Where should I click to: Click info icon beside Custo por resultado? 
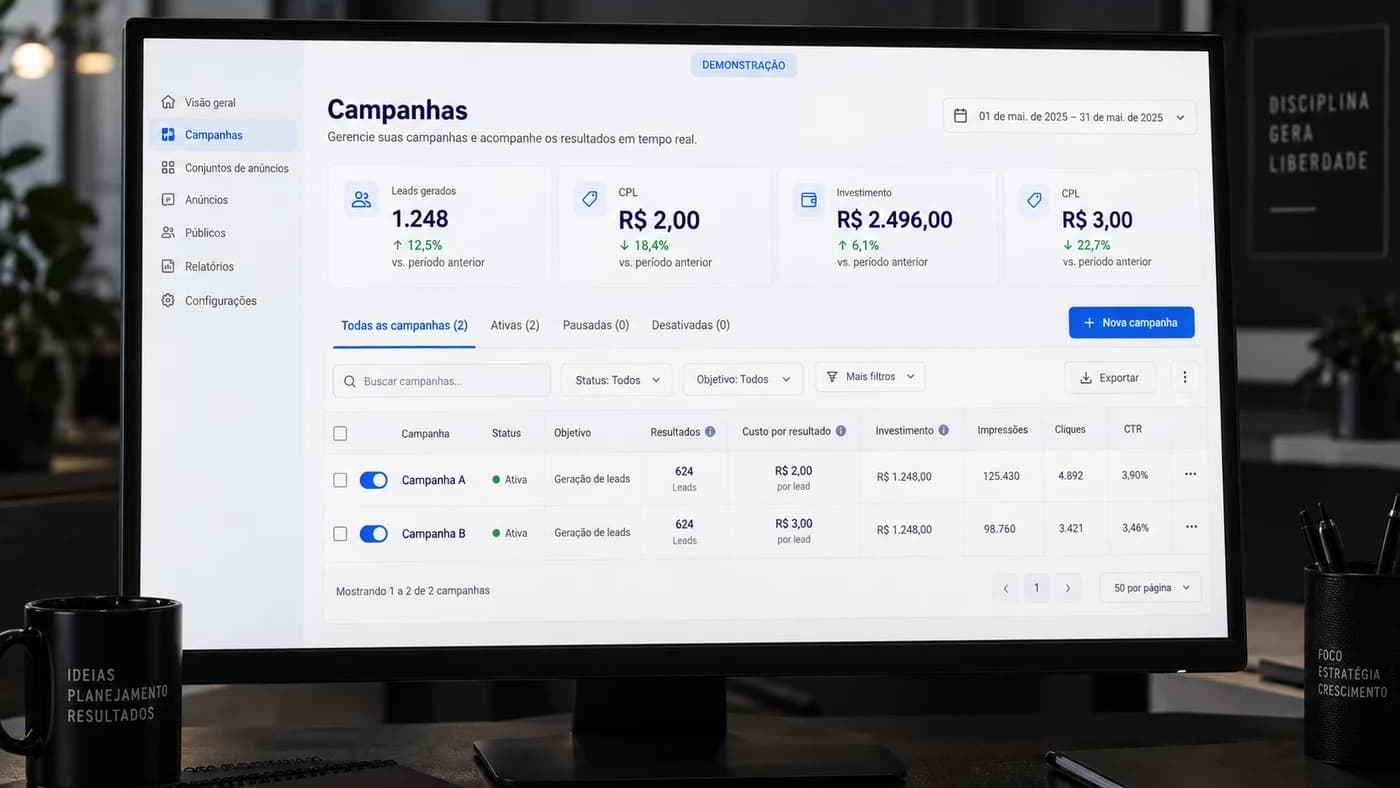coord(841,431)
